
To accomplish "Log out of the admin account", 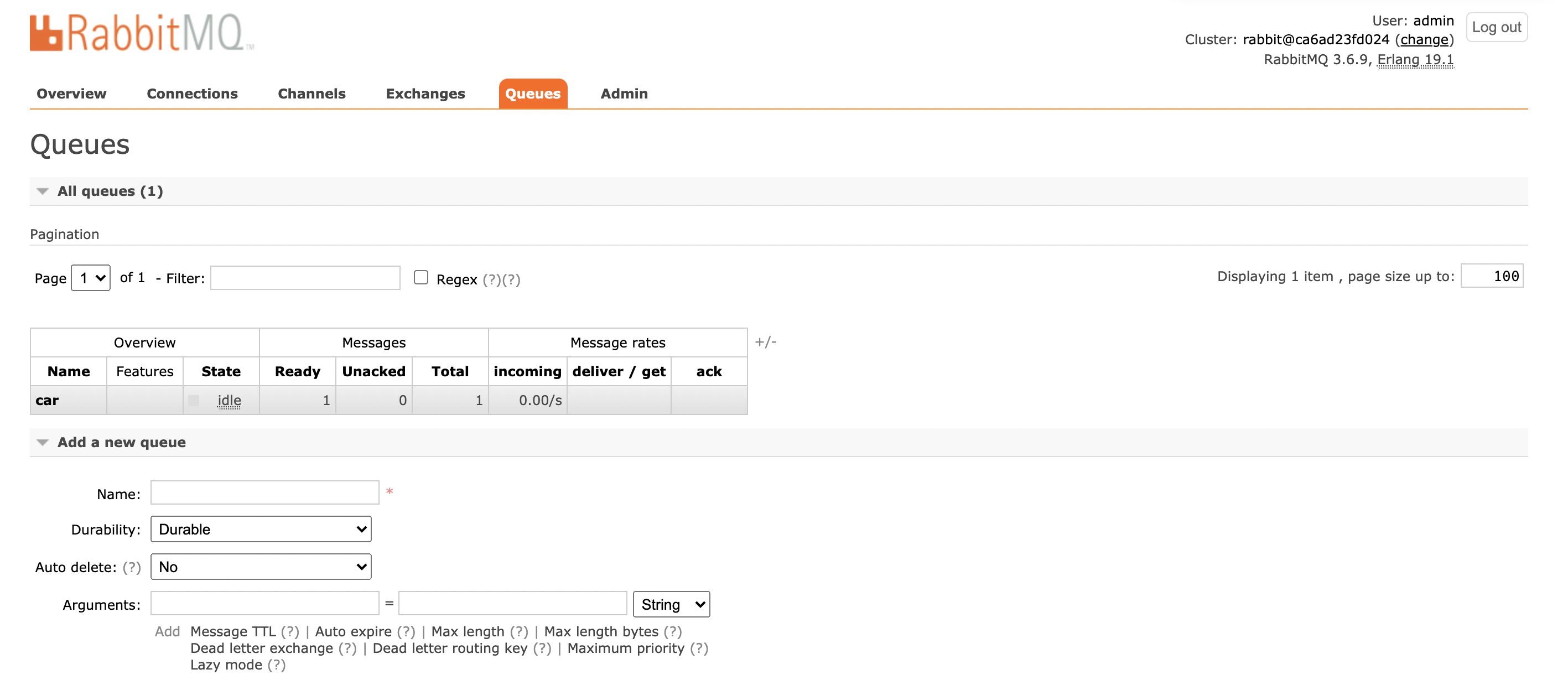I will pos(1496,28).
